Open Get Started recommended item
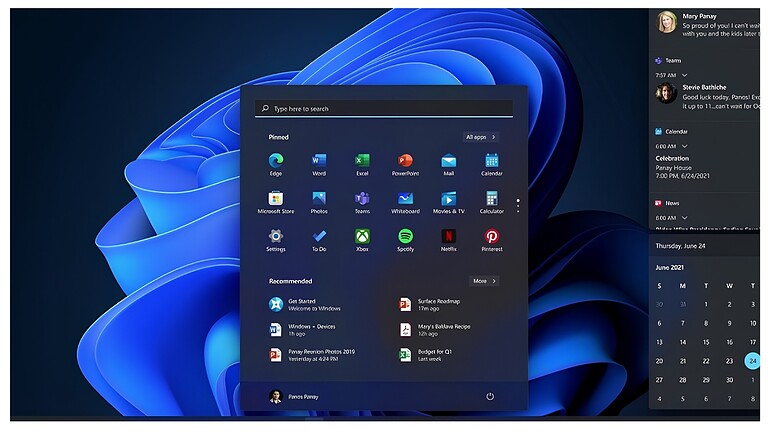 tap(305, 305)
